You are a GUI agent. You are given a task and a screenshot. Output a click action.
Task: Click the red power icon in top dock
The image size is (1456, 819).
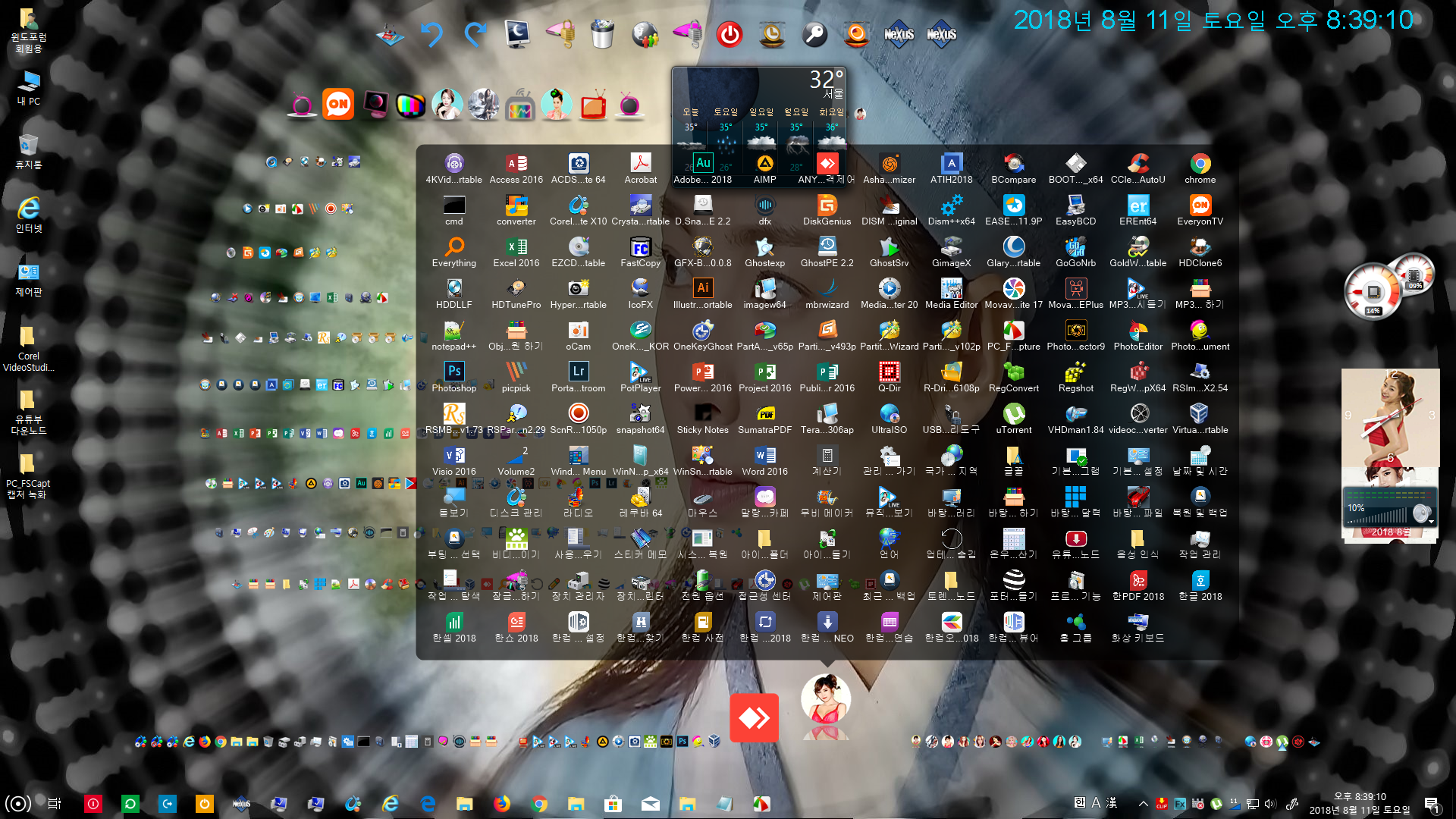click(x=730, y=35)
